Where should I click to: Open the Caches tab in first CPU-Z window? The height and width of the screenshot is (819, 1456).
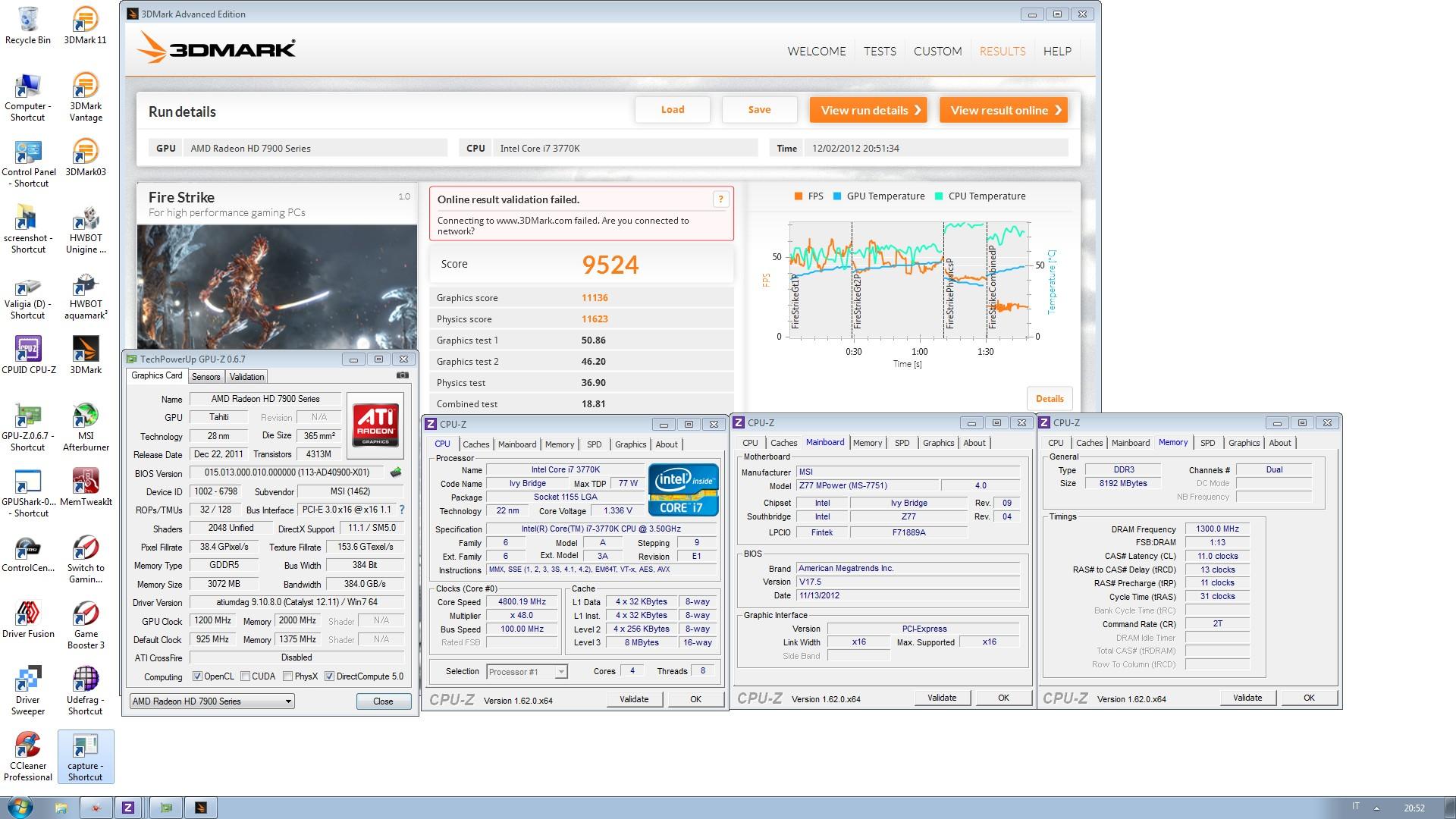point(475,444)
